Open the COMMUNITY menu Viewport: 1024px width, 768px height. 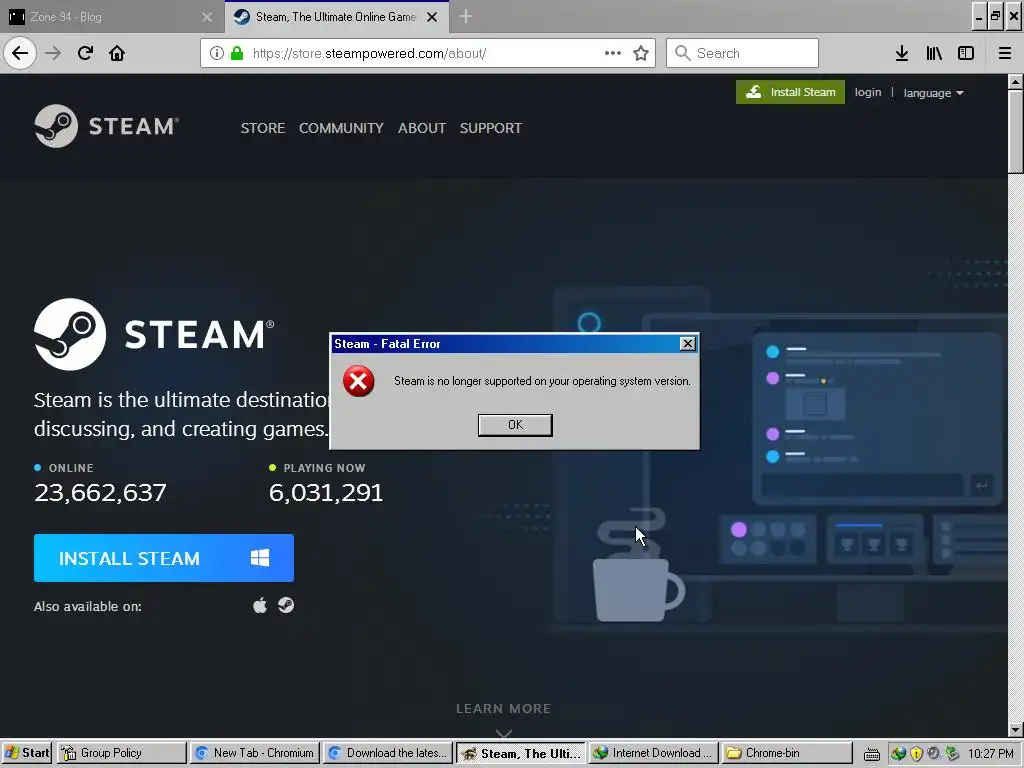point(341,128)
